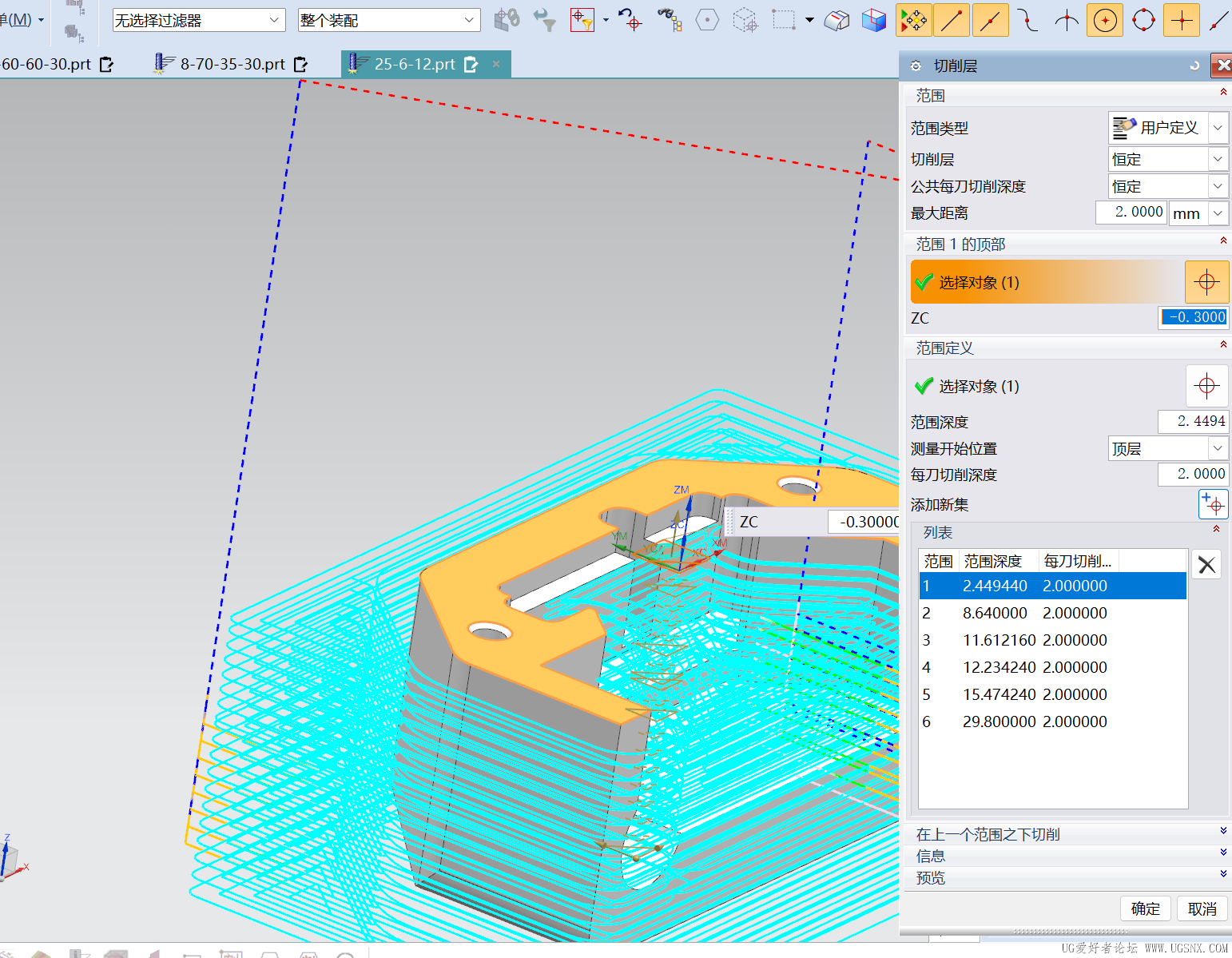The height and width of the screenshot is (958, 1232).
Task: Toggle the midpoint snap icon
Action: (x=990, y=21)
